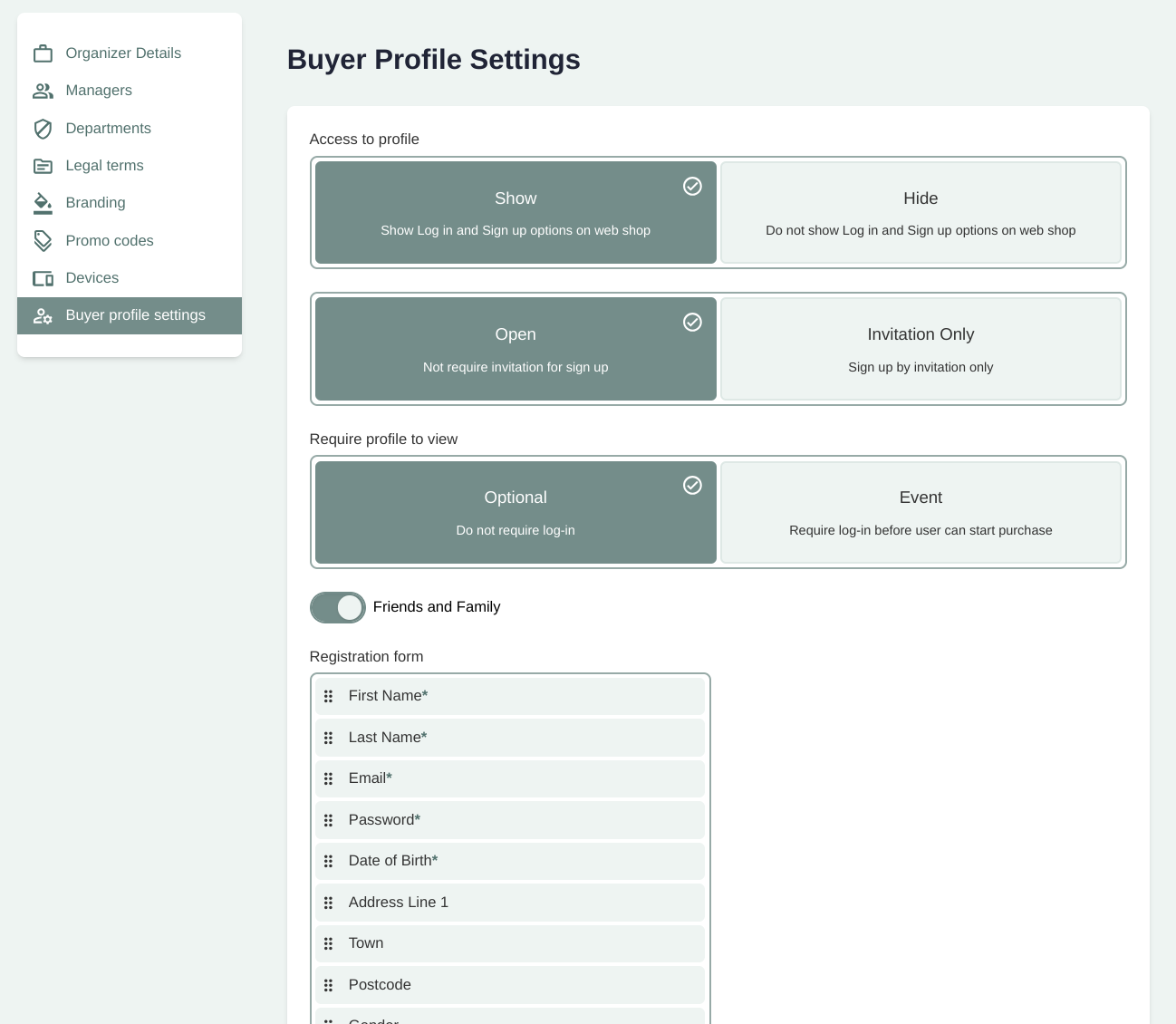Go to the Departments section

109,129
